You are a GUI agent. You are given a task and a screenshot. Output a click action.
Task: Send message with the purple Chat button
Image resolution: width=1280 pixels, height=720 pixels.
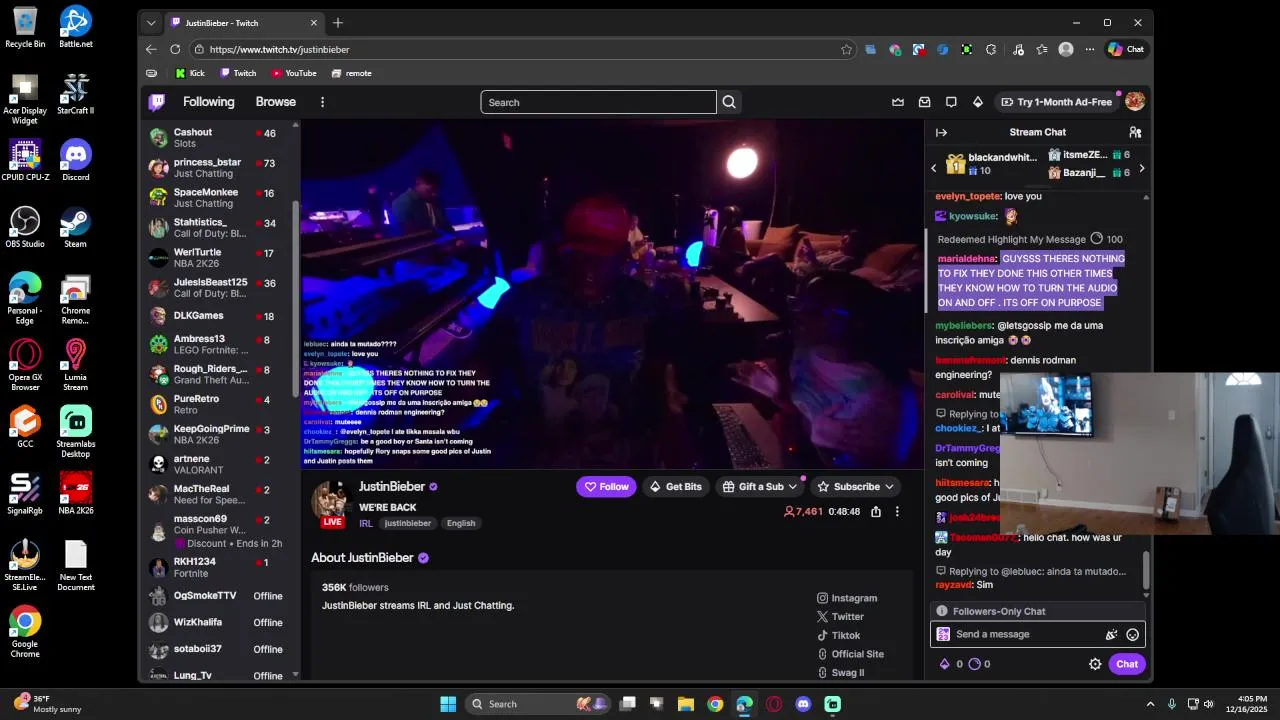(1127, 664)
